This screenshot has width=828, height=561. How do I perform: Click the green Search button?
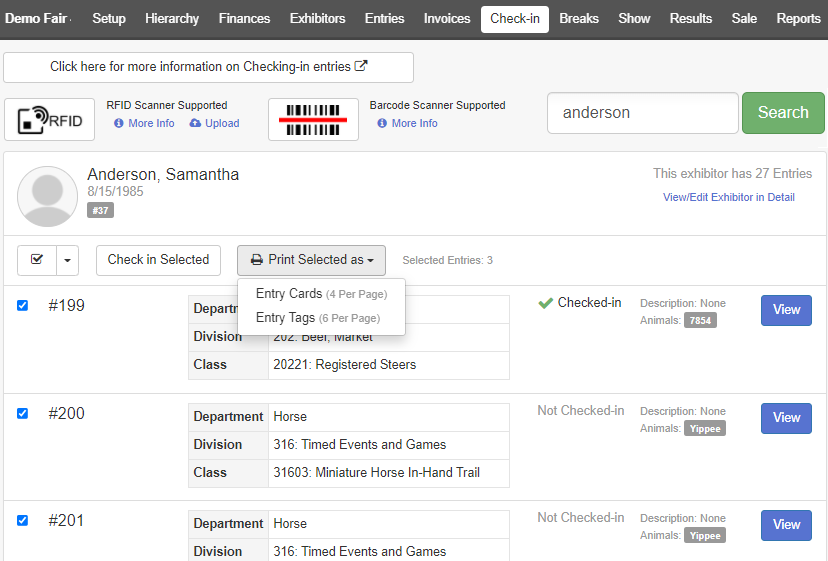tap(783, 113)
